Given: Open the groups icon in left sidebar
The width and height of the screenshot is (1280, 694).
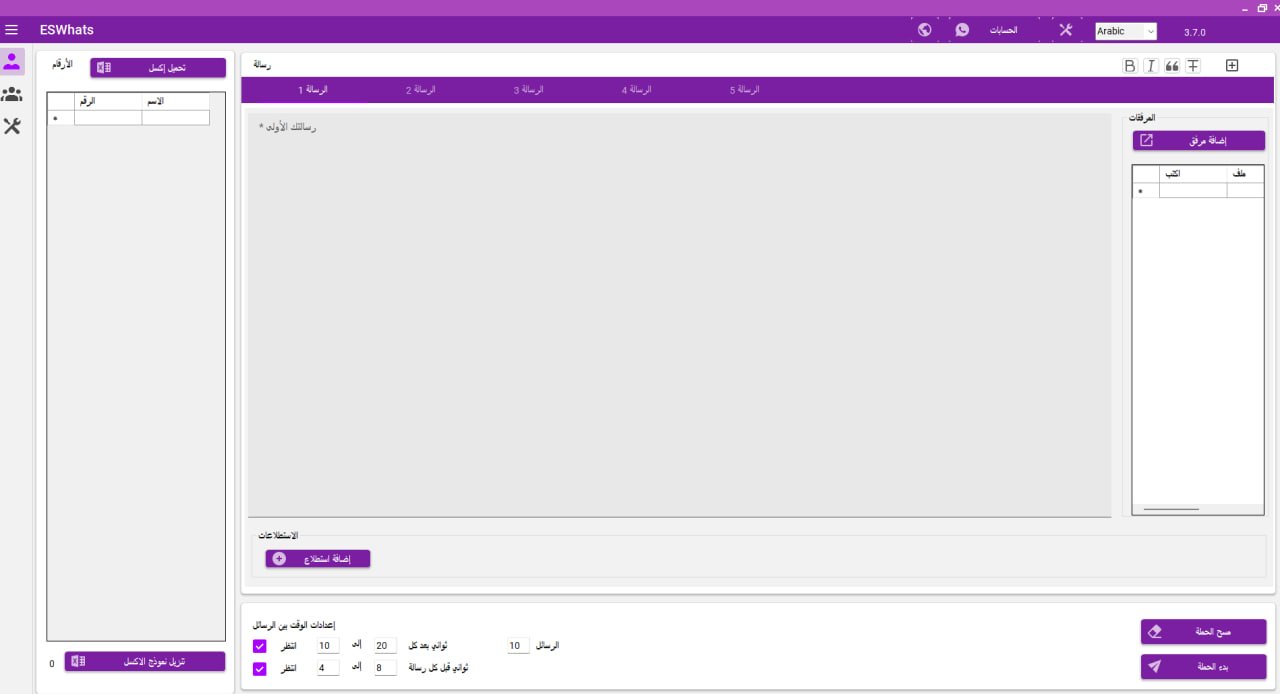Looking at the screenshot, I should [x=12, y=94].
